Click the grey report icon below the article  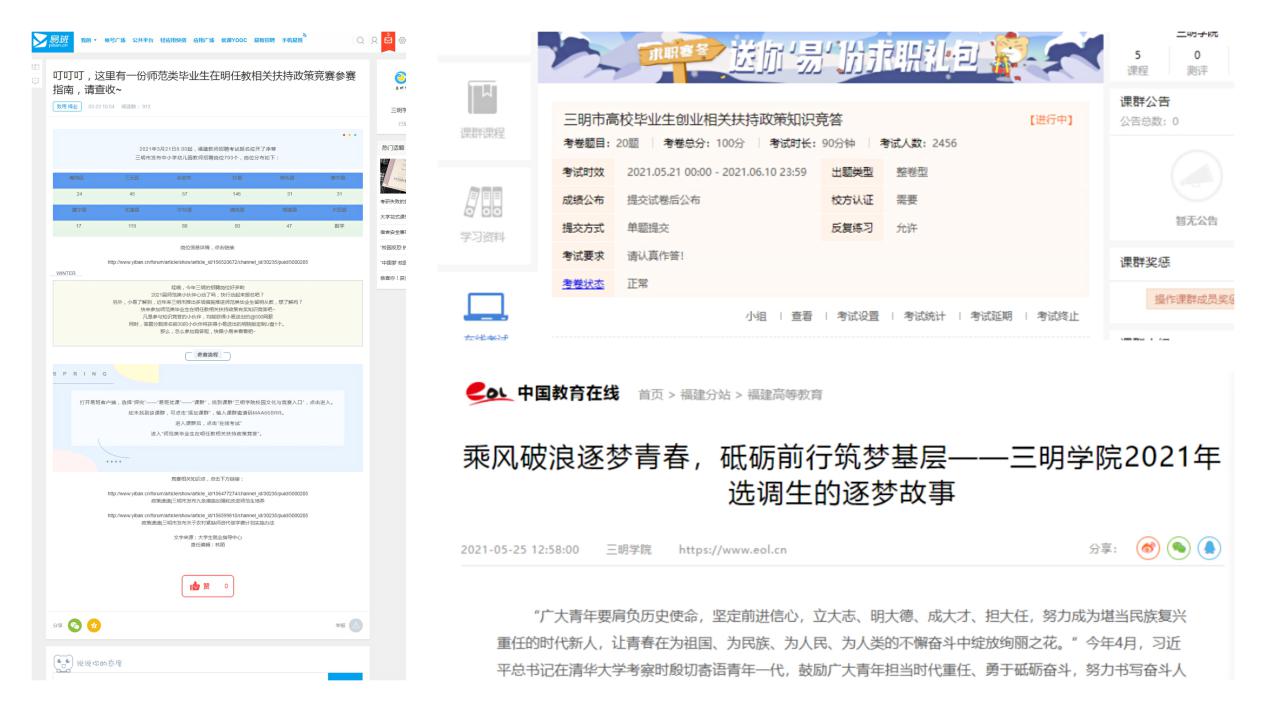pos(355,625)
